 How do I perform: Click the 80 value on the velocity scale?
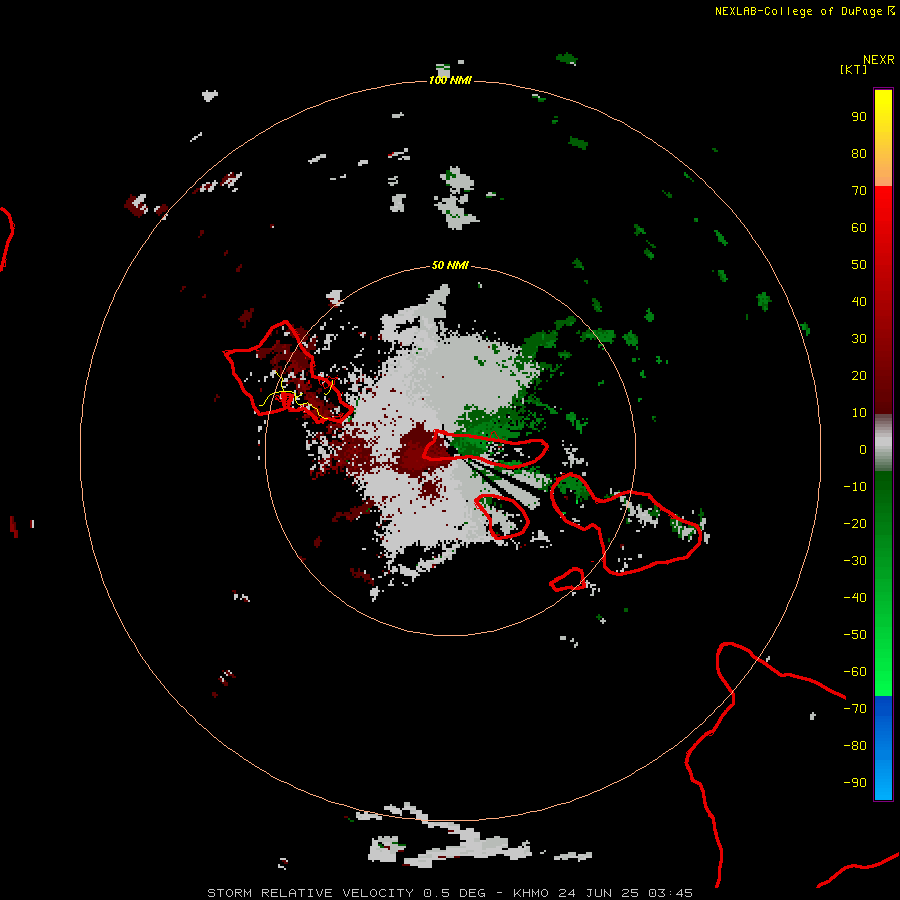(x=859, y=154)
